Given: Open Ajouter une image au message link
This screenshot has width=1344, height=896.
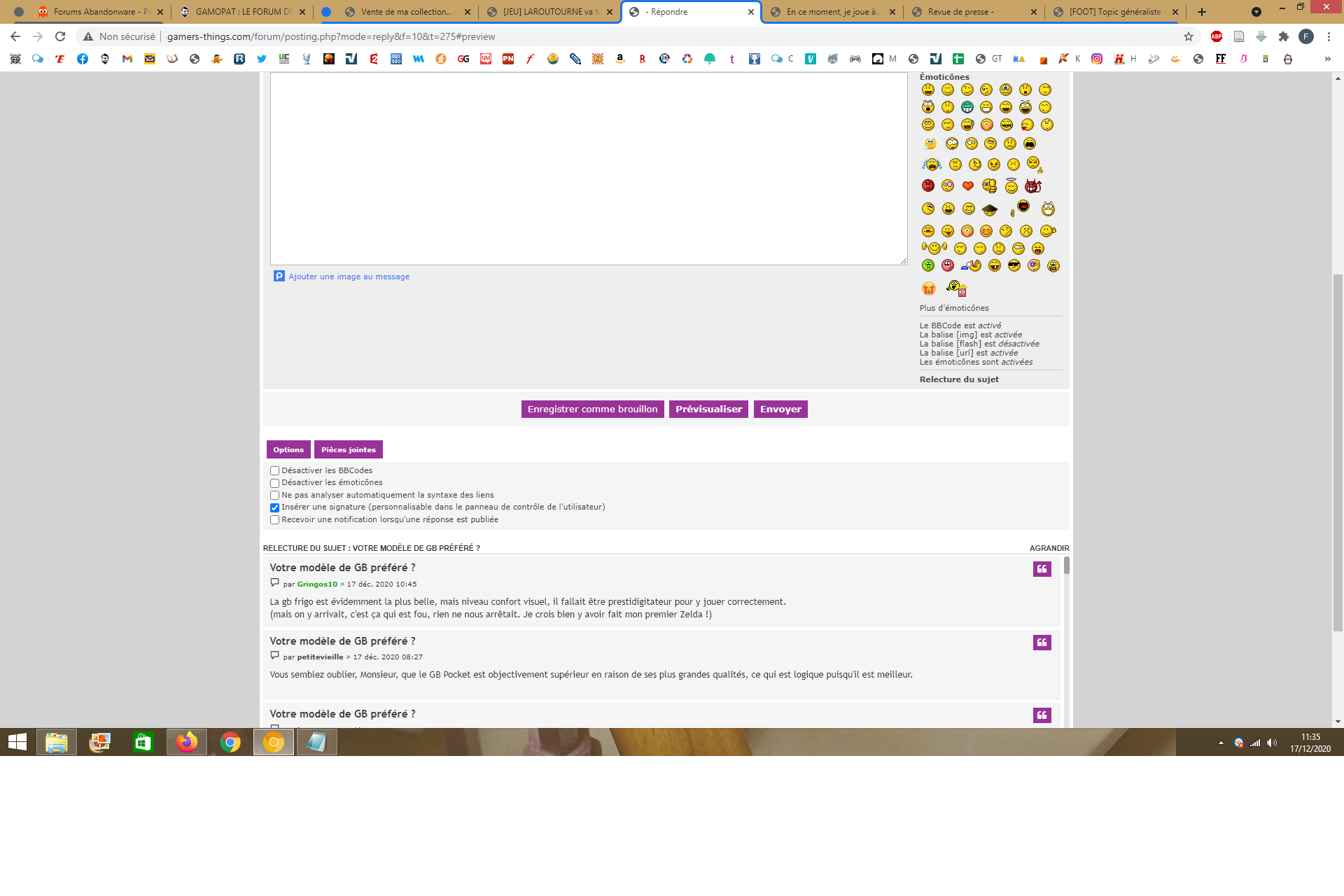Looking at the screenshot, I should click(349, 276).
